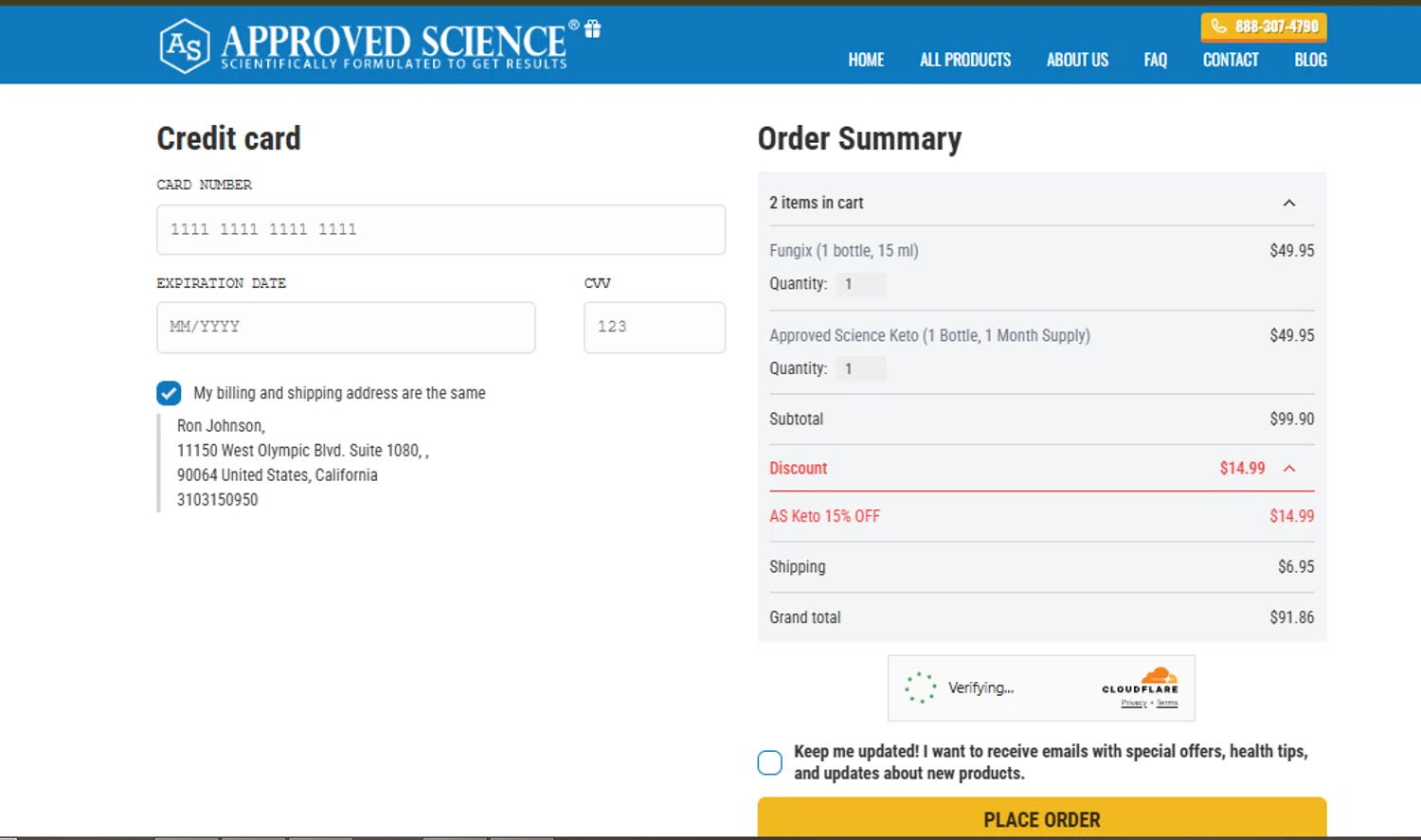This screenshot has height=840, width=1421.
Task: Collapse the Discount details chevron
Action: coord(1289,468)
